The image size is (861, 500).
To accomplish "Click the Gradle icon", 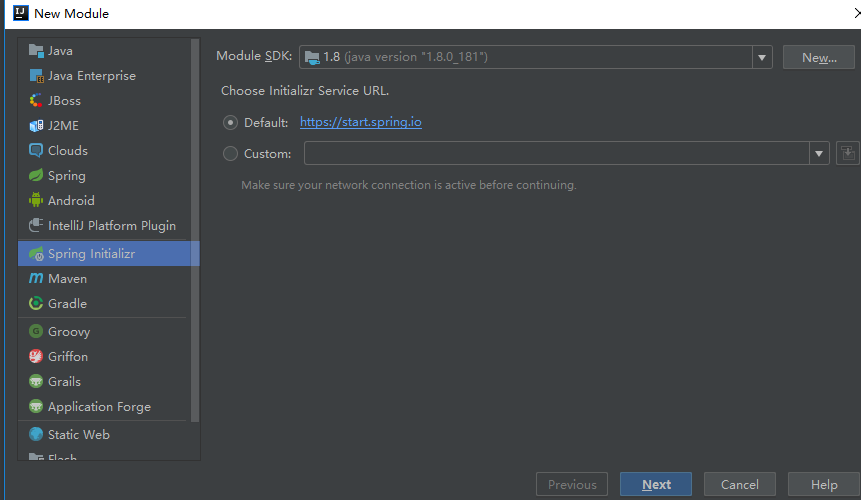I will 36,303.
